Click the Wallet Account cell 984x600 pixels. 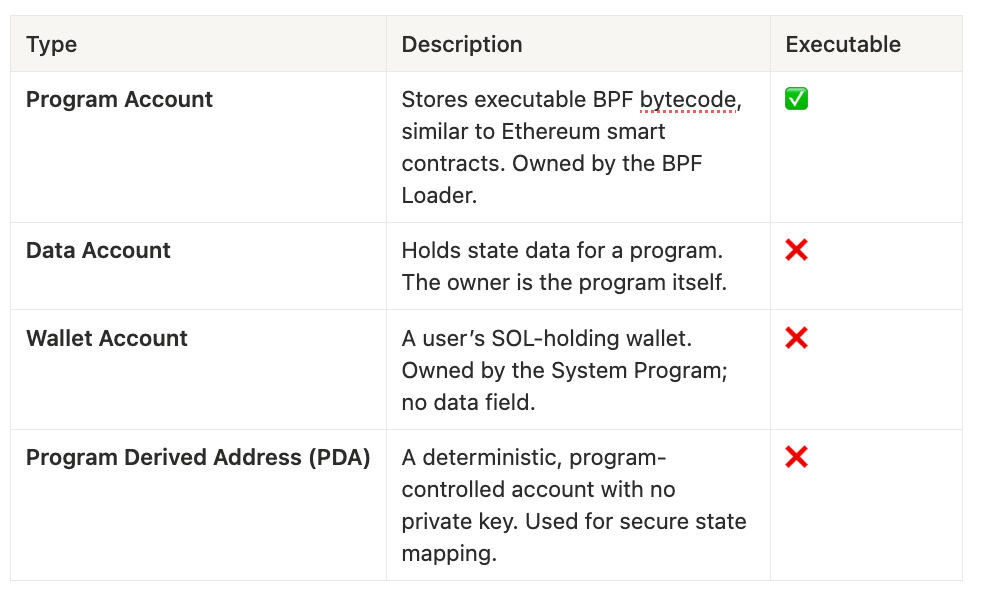click(x=107, y=338)
